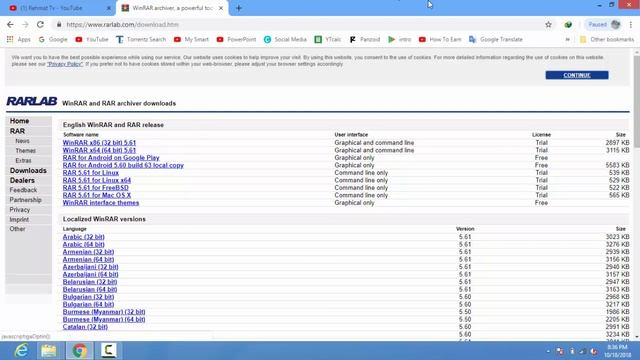View the site padlock info icon
640x360 pixels.
pos(59,24)
